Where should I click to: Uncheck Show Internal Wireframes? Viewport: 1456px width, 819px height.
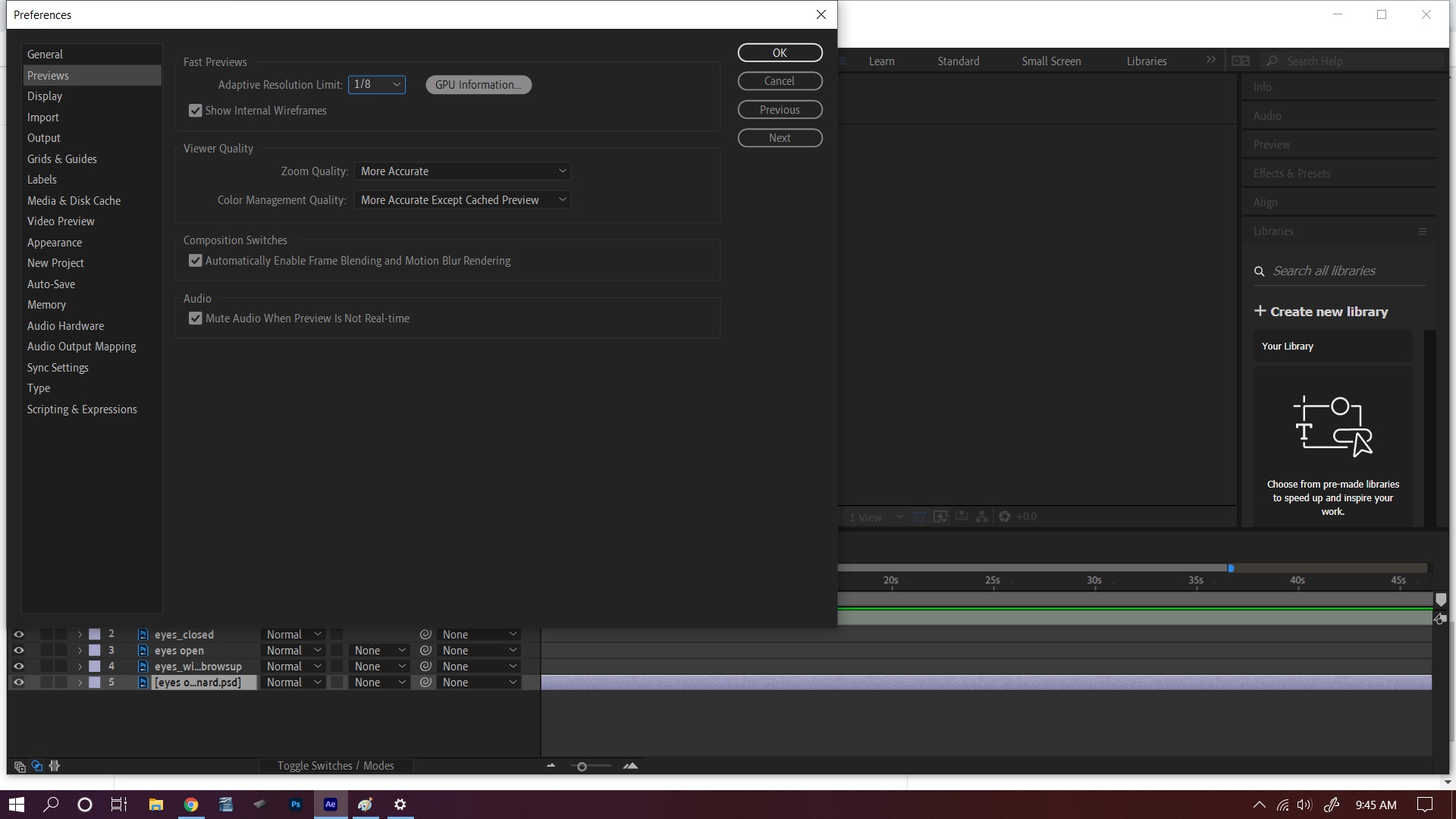point(196,110)
